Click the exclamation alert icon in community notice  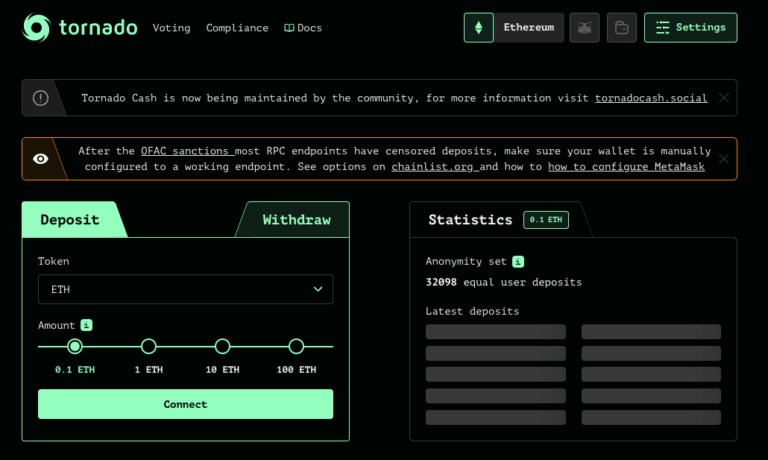click(41, 98)
